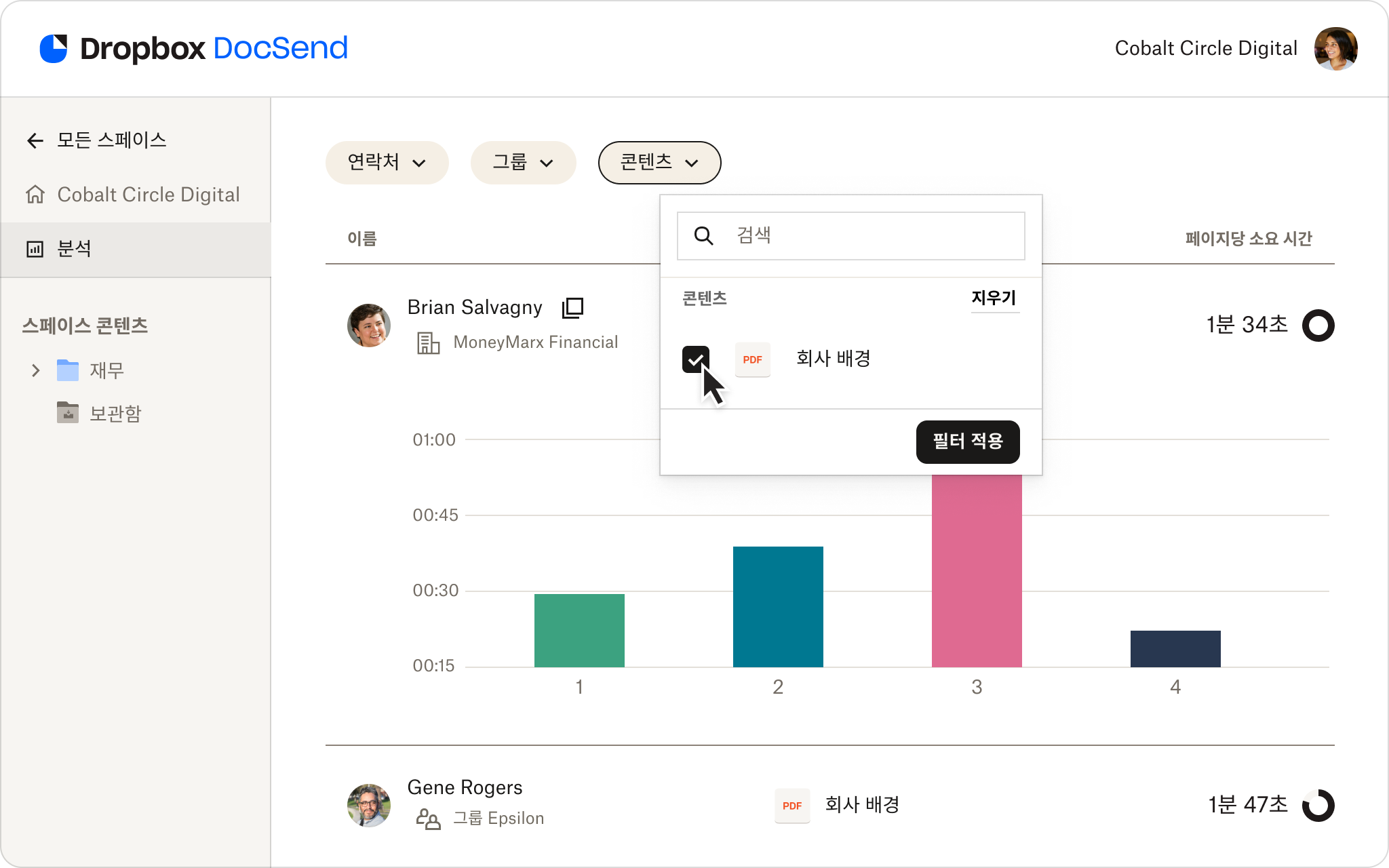Screen dimensions: 1389x868
Task: Click the MoneyMarx Financial company text
Action: (536, 342)
